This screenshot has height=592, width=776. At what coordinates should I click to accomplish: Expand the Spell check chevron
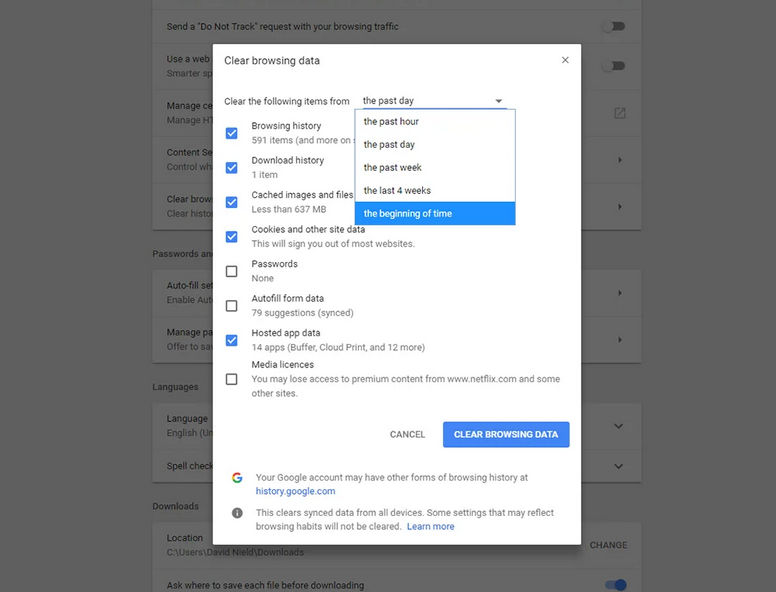(x=618, y=466)
